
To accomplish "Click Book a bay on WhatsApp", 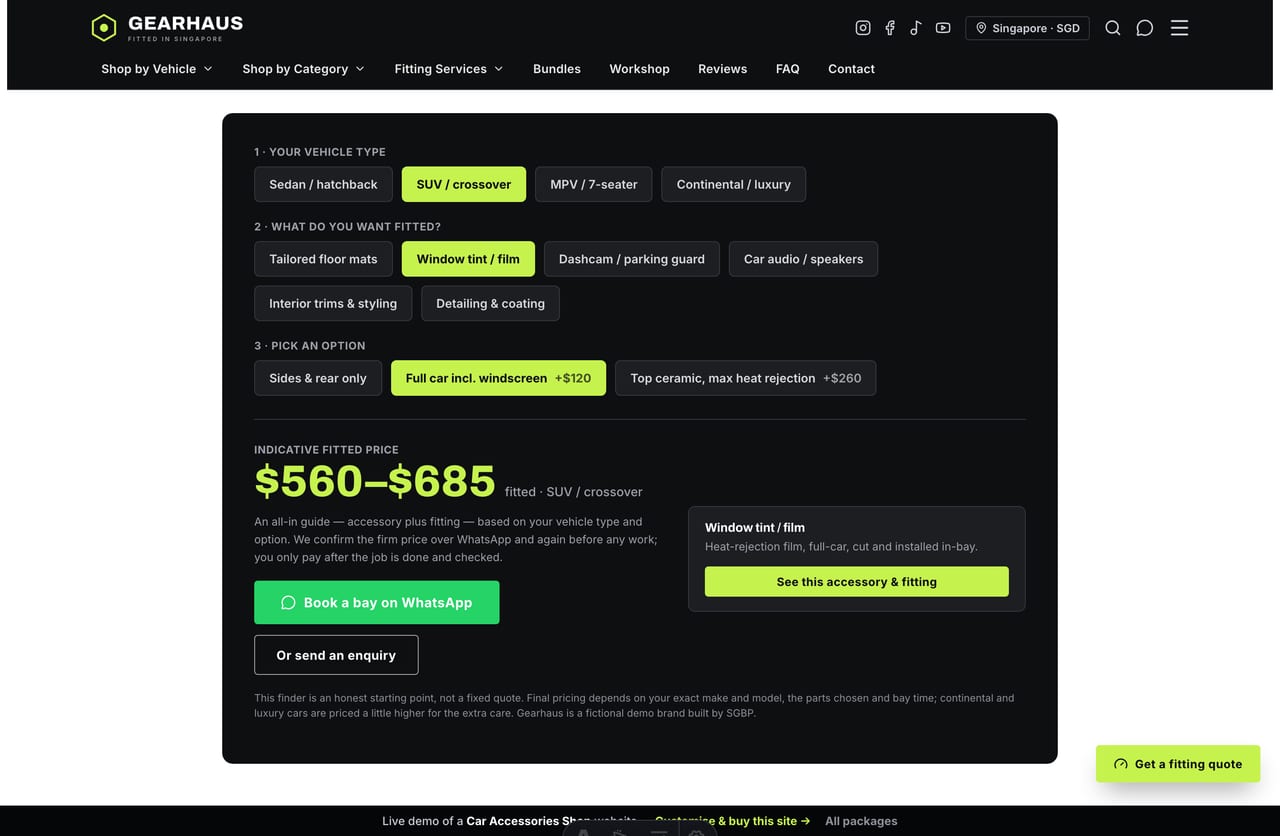I will tap(376, 603).
